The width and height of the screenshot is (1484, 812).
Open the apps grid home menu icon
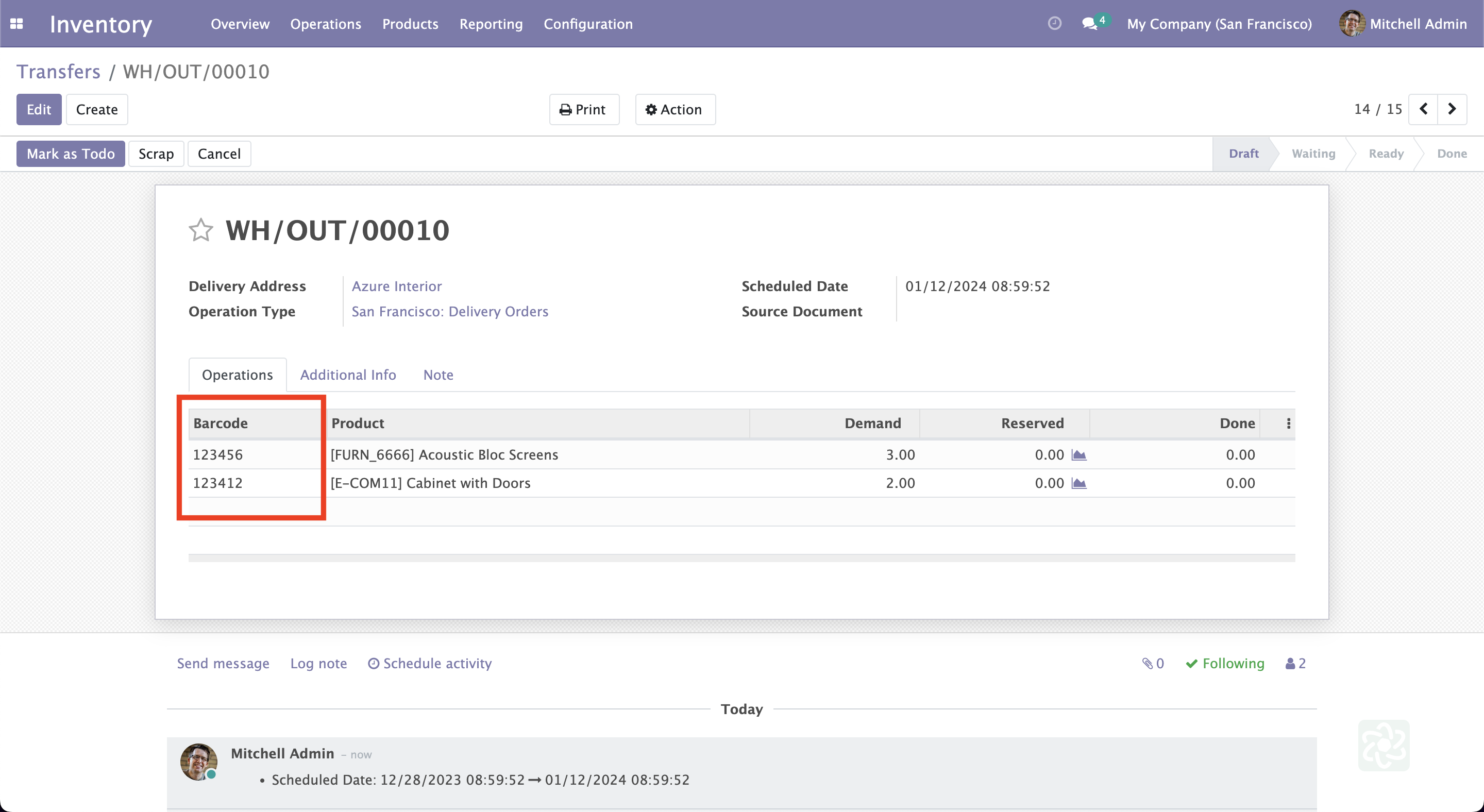tap(16, 24)
